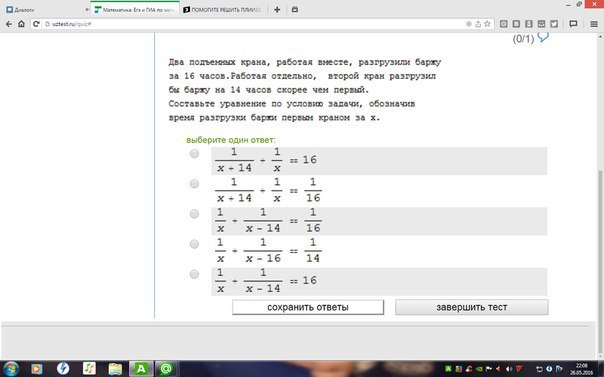
Task: Open the Twitter bird toolbar icon
Action: [554, 24]
